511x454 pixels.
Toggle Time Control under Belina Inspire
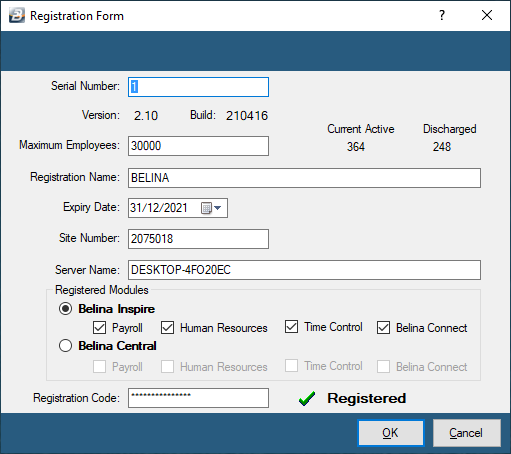pos(291,327)
